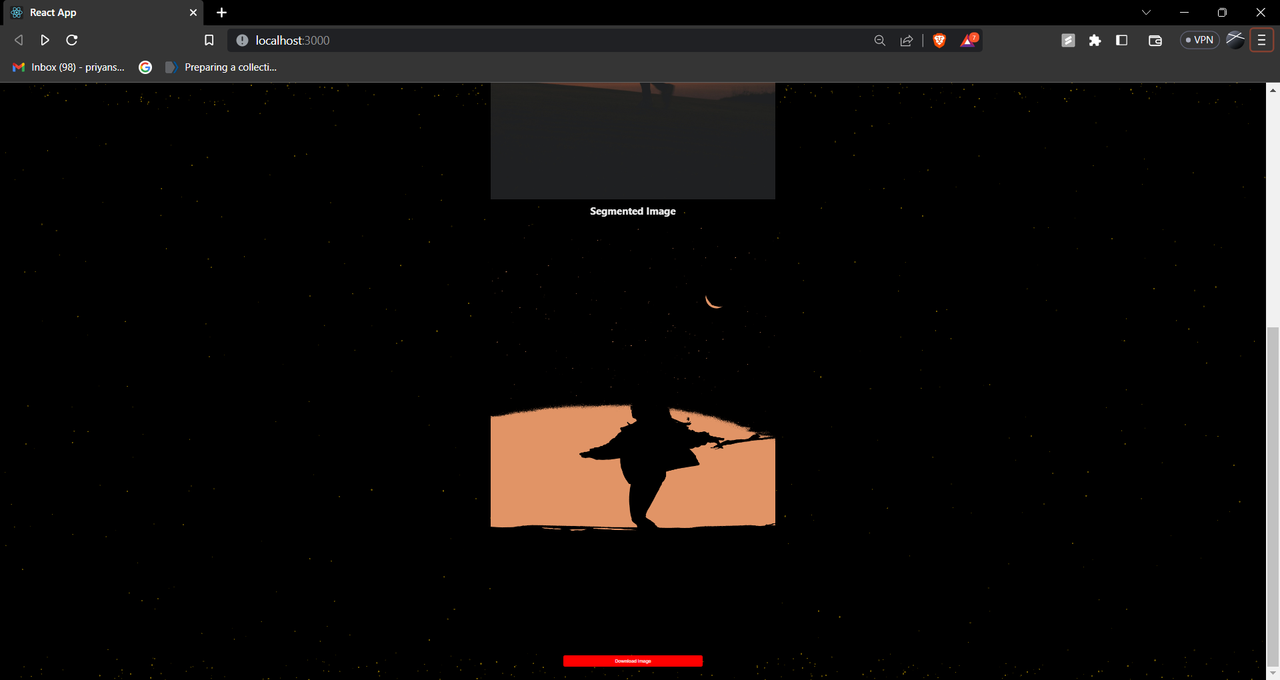Go forward to the next page
Viewport: 1280px width, 680px height.
(x=45, y=40)
